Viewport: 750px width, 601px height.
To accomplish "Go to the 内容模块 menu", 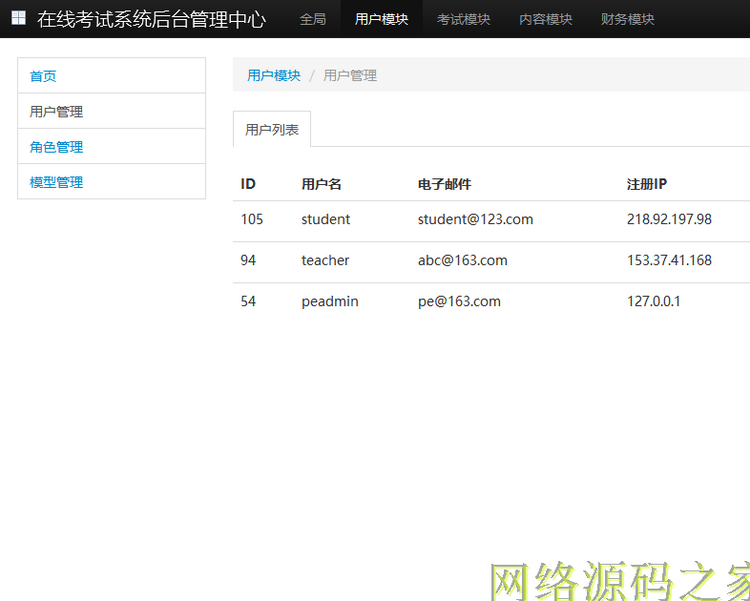I will pyautogui.click(x=546, y=19).
